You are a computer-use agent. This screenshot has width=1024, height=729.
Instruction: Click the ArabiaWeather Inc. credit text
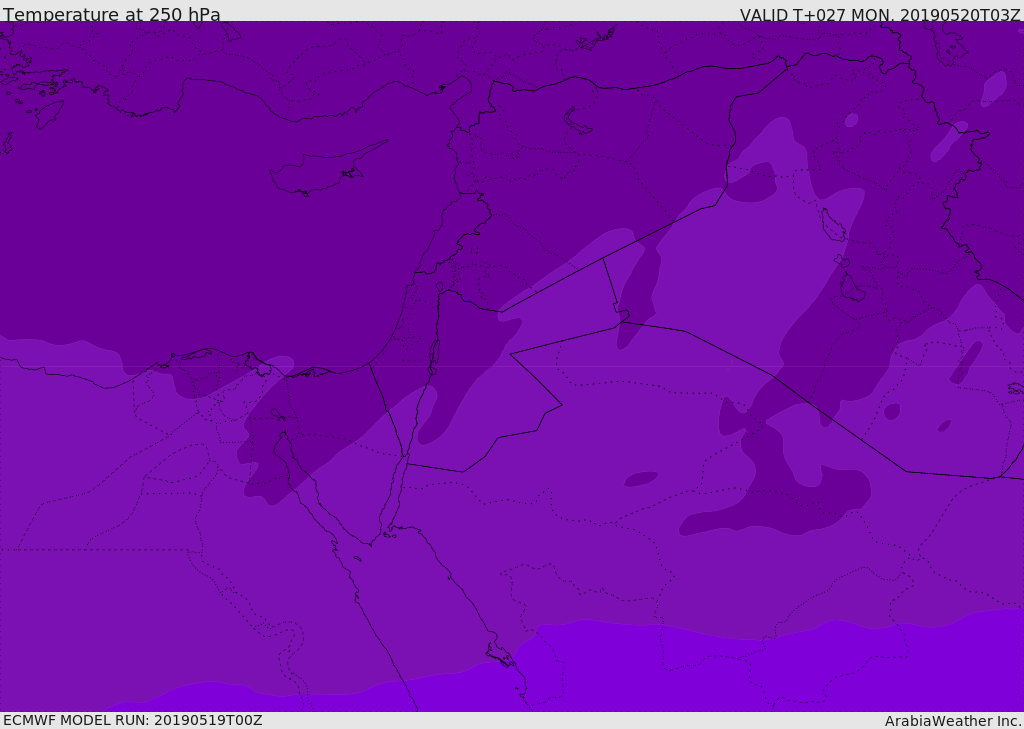952,721
